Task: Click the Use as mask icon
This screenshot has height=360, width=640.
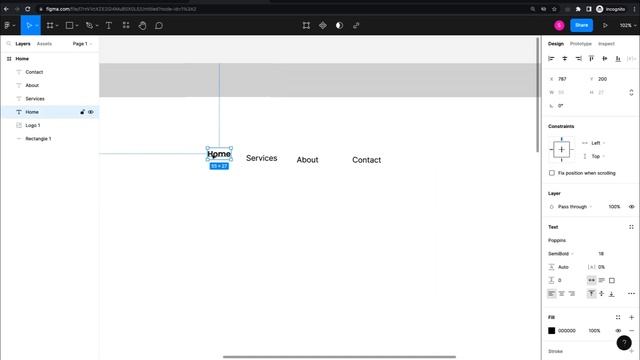Action: [x=339, y=25]
